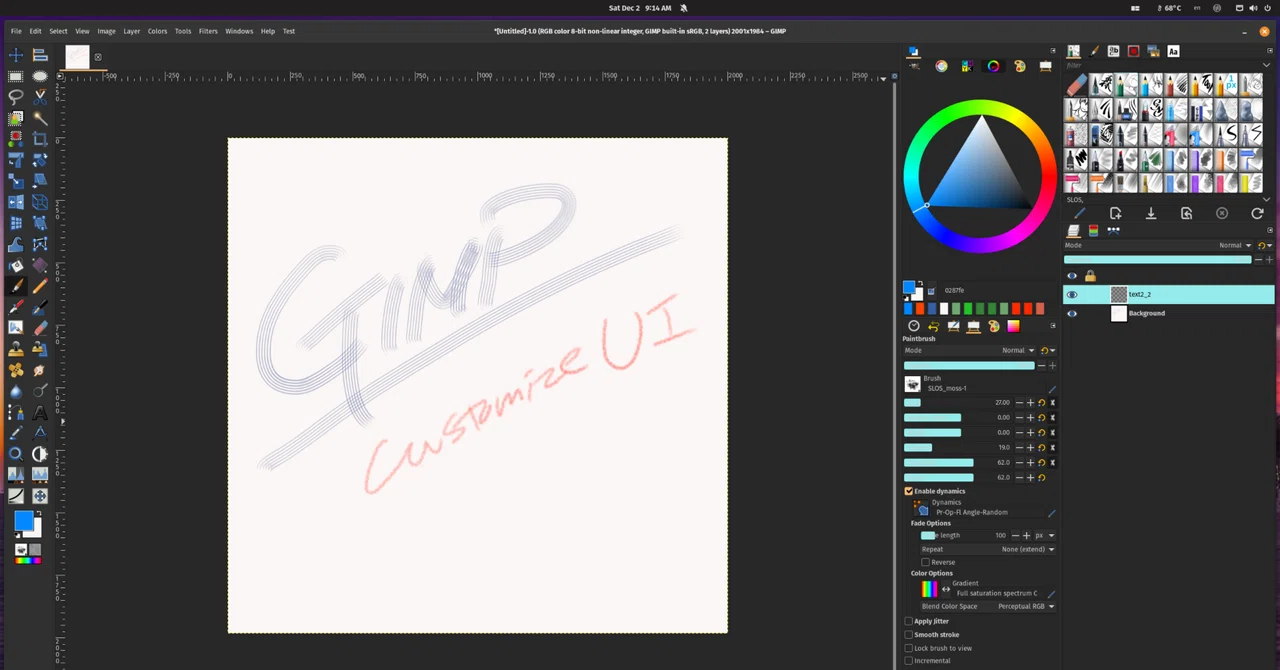
Task: Click the Dynamics Pr-Op-Fl Angle-Random icon button
Action: point(921,508)
